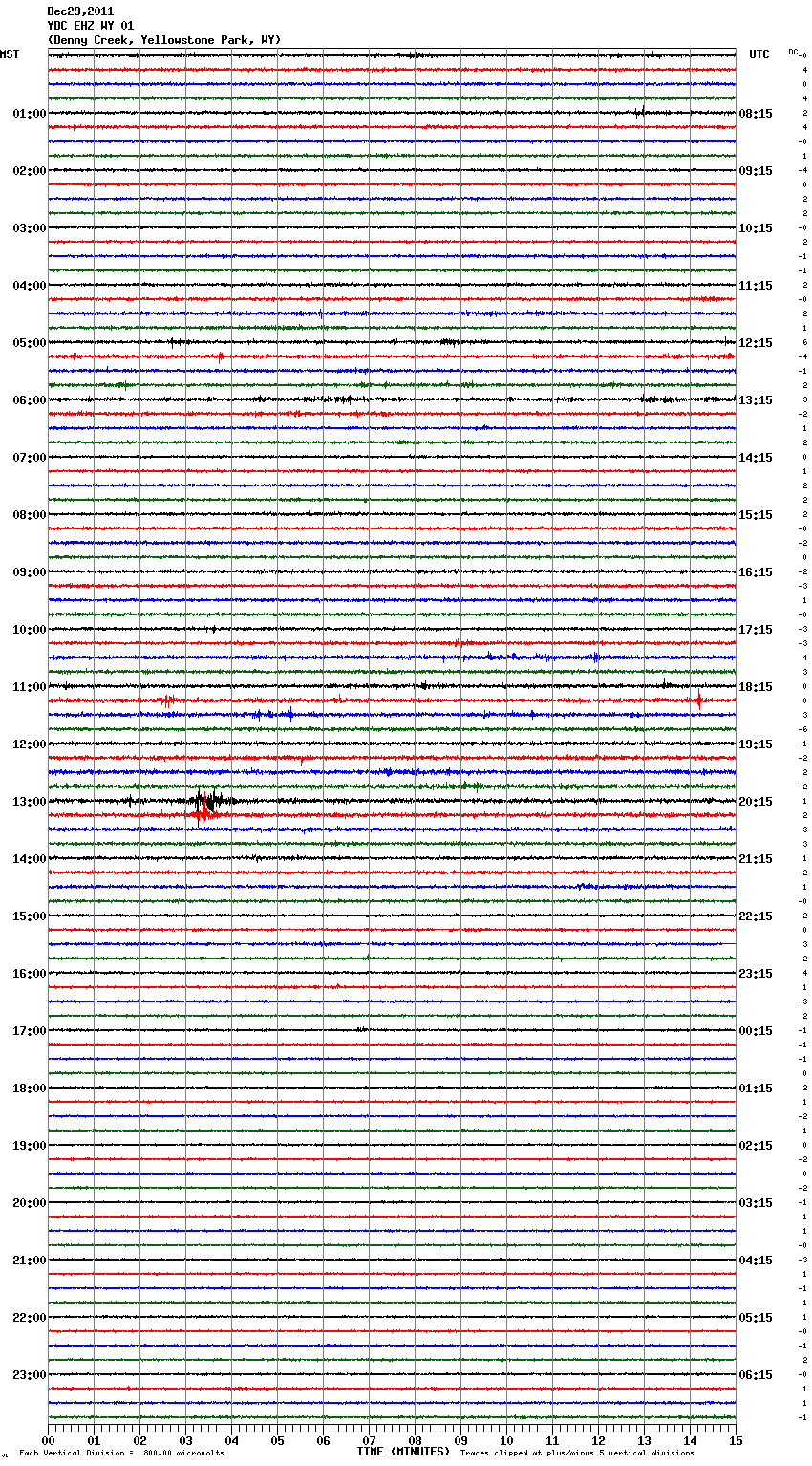Click the '00:15' UTC time label
812x1466 pixels.
756,1031
